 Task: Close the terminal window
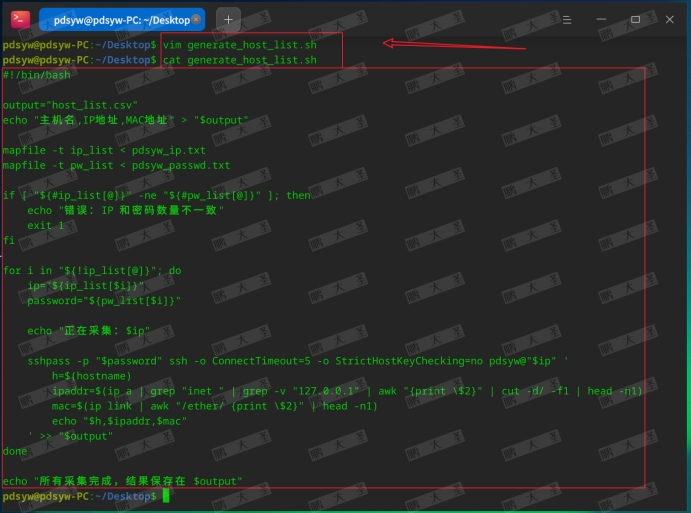coord(669,19)
